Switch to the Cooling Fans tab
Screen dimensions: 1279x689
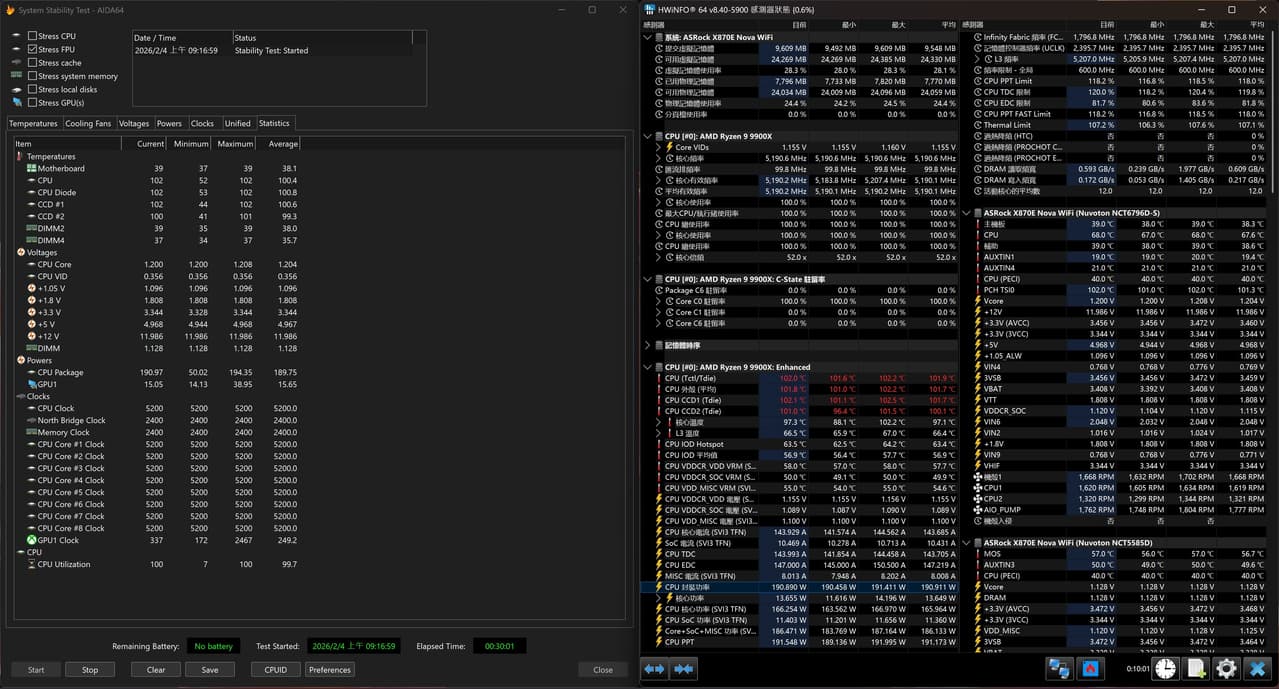click(x=88, y=124)
